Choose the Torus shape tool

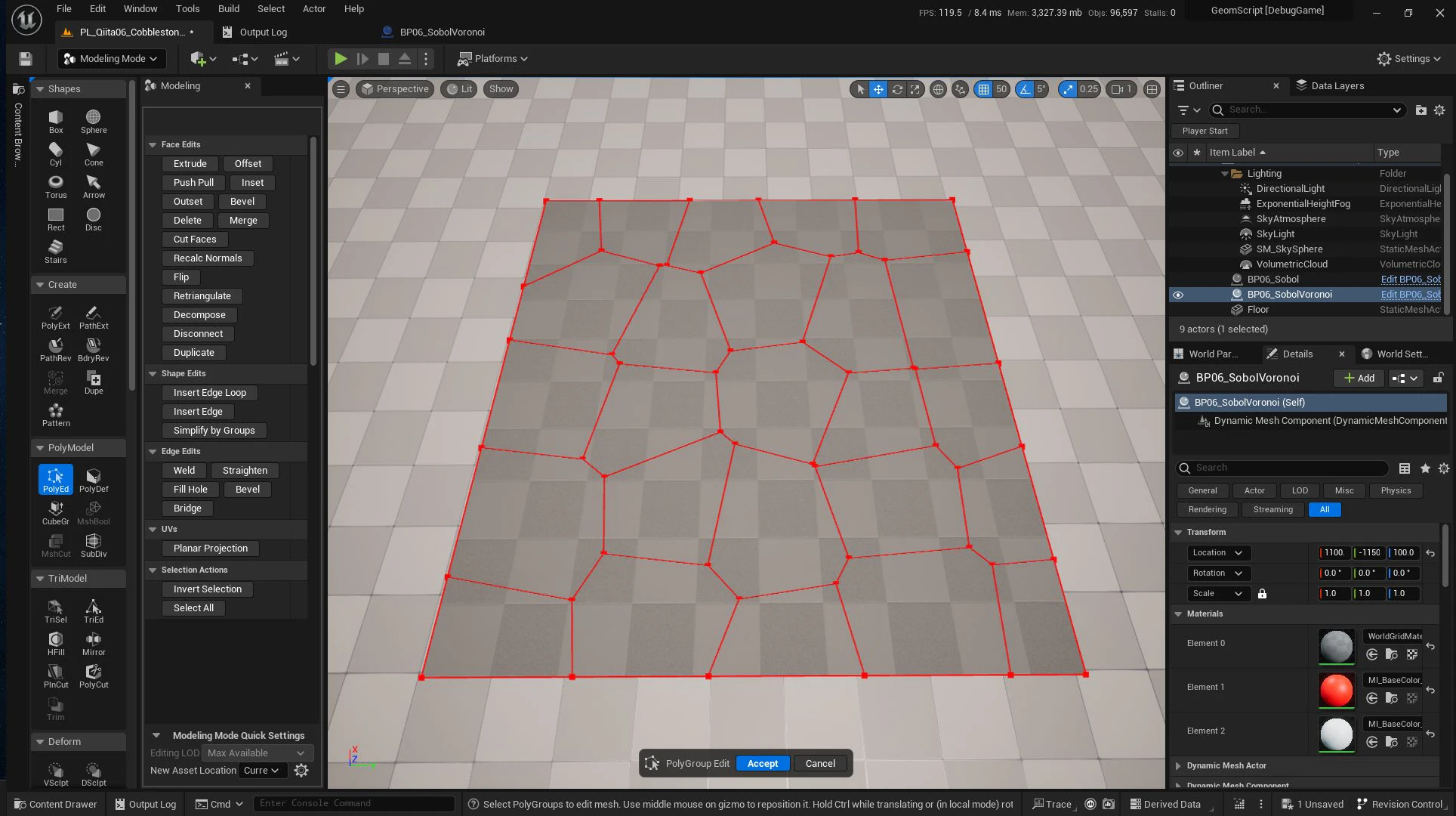coord(56,187)
